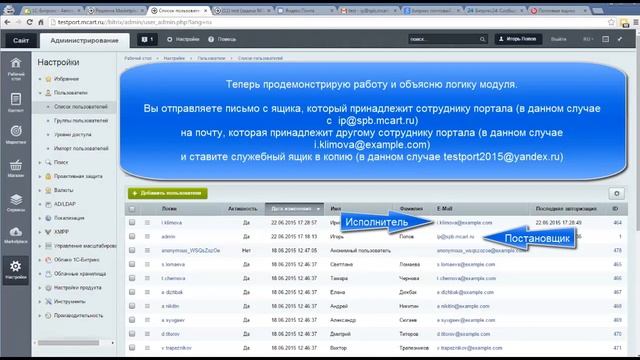Click the notifications counter badge in header
Screen dimensions: 640x360
coord(147,39)
